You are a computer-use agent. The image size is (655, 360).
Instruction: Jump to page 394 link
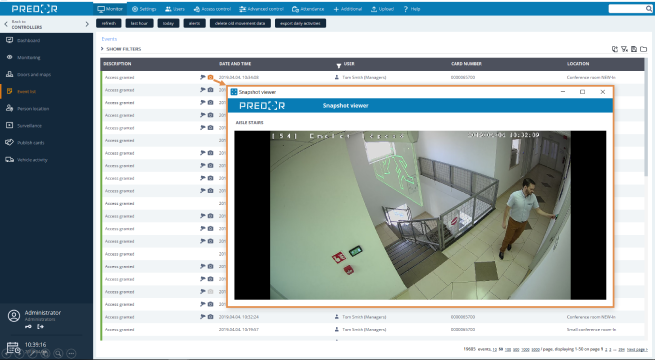[621, 349]
